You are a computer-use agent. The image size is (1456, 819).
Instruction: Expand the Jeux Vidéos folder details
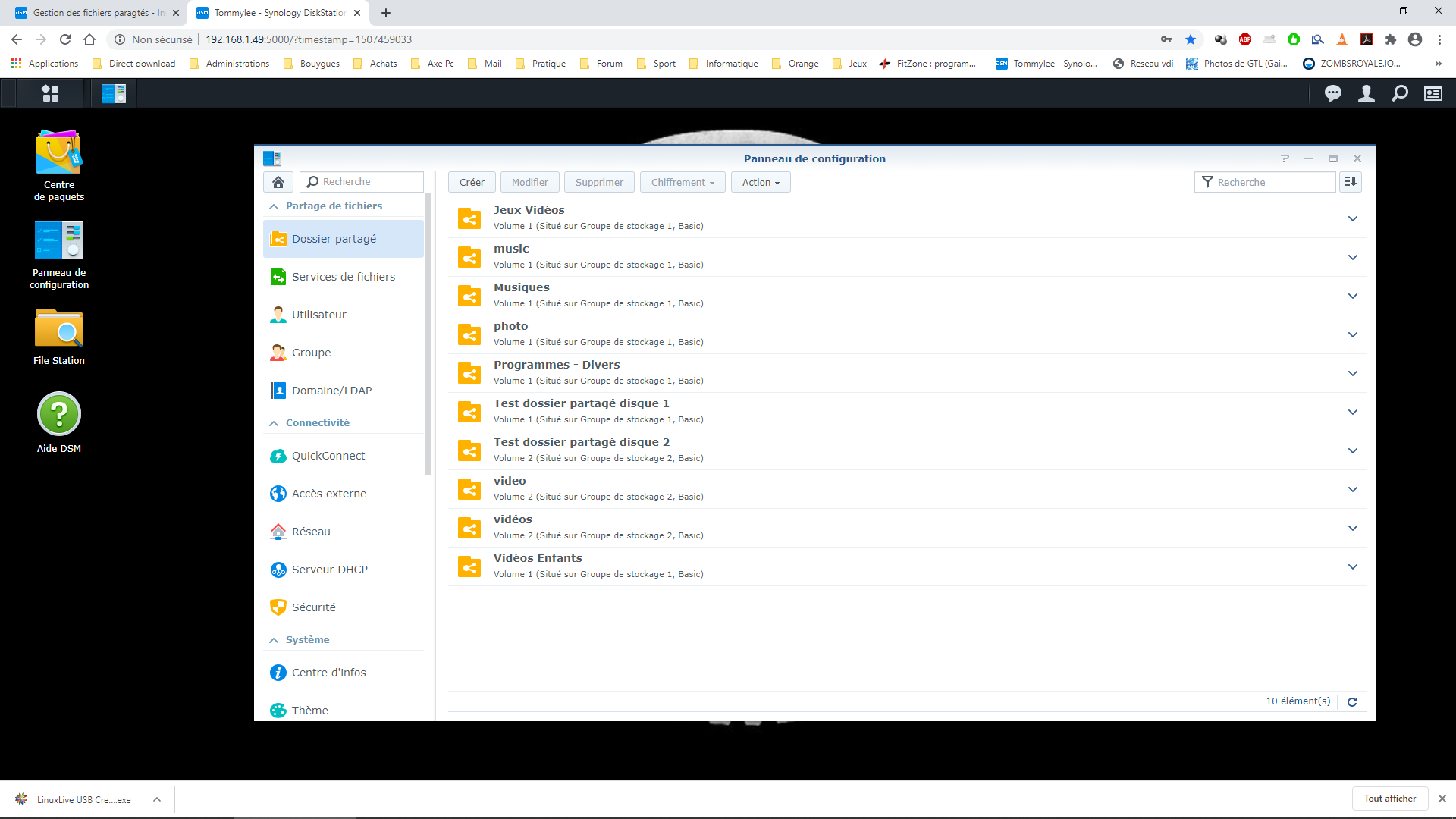pos(1352,219)
